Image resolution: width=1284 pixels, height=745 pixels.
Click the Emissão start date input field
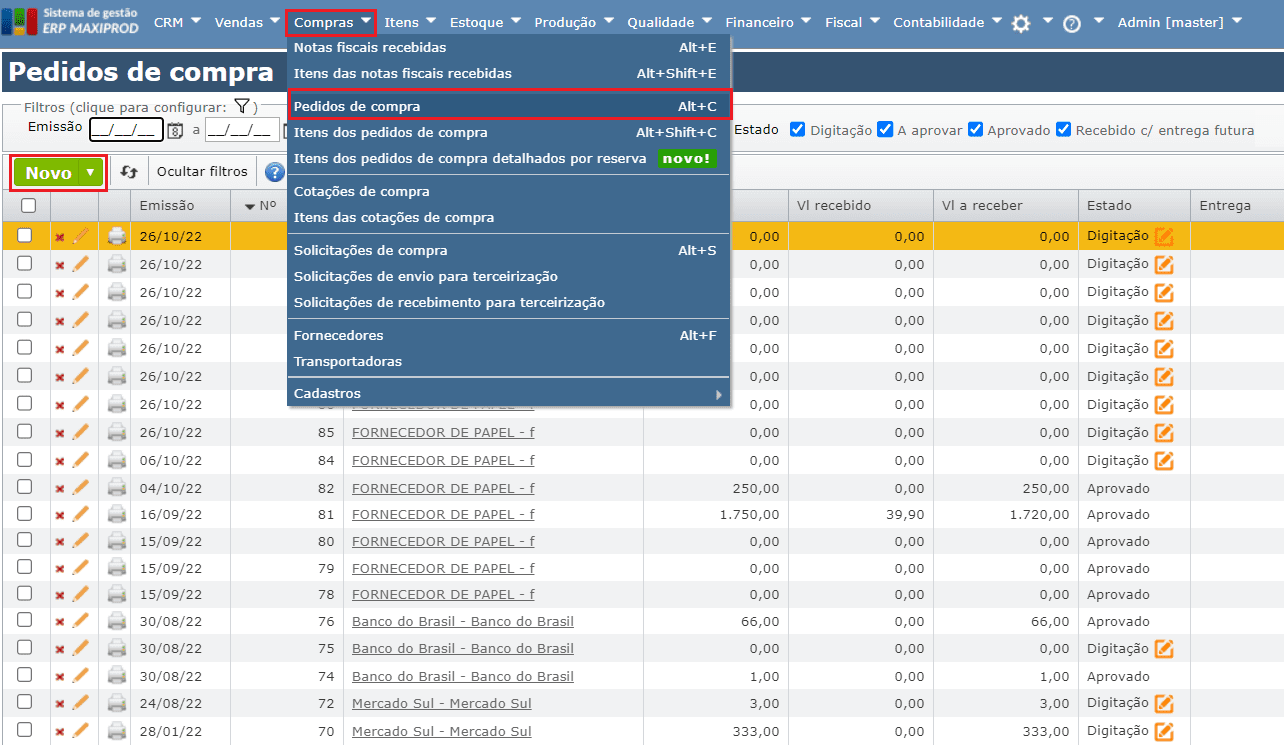pyautogui.click(x=125, y=130)
